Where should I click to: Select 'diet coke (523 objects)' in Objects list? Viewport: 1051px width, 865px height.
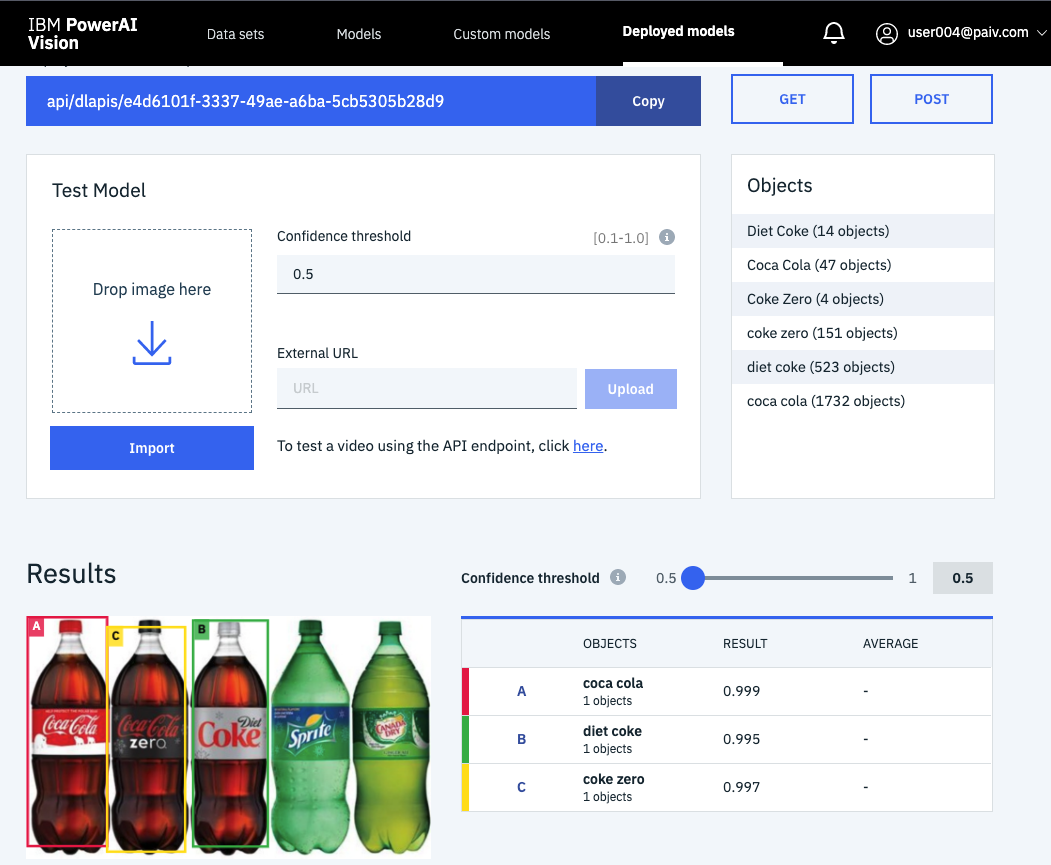(x=863, y=367)
